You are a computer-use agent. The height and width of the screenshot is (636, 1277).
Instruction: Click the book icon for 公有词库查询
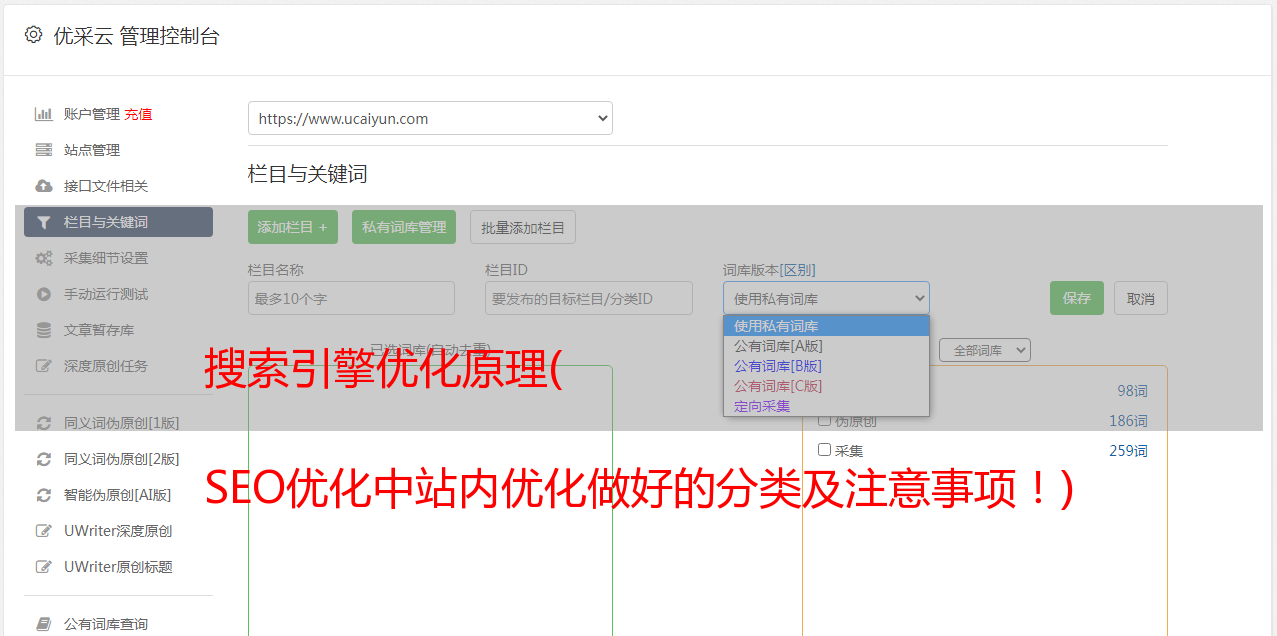(x=44, y=624)
